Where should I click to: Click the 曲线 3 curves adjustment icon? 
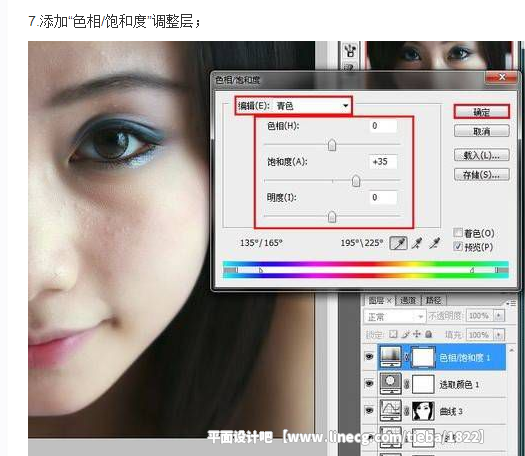coord(391,410)
